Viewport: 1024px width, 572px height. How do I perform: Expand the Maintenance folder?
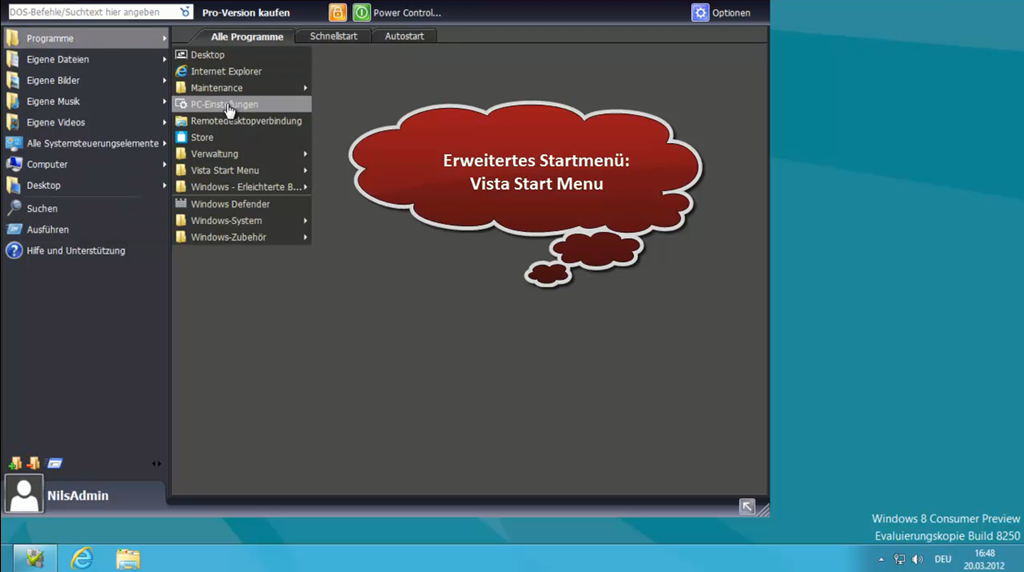tap(242, 87)
